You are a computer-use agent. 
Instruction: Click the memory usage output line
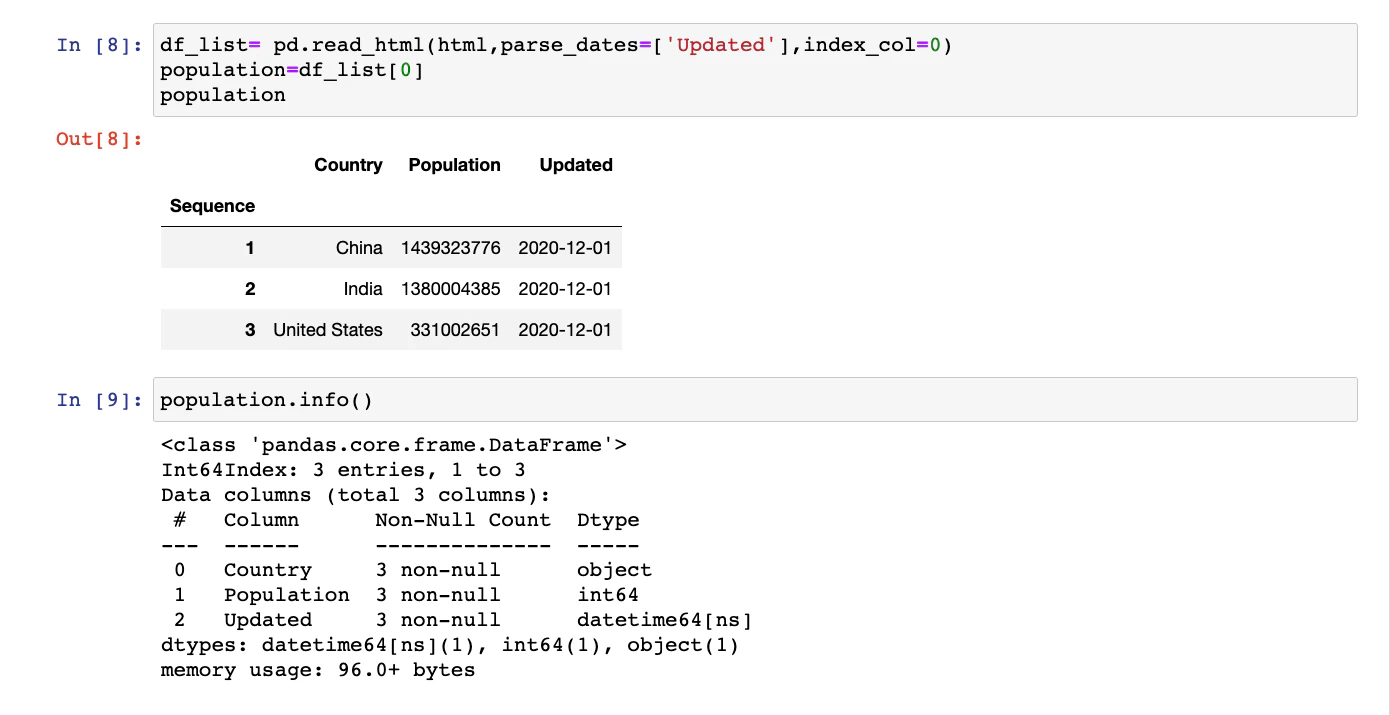(x=316, y=669)
